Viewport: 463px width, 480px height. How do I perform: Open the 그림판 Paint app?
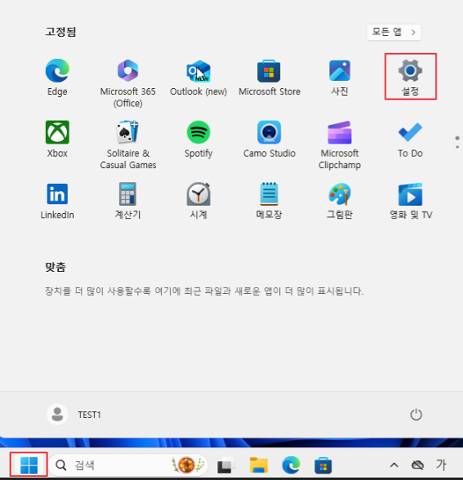[339, 201]
